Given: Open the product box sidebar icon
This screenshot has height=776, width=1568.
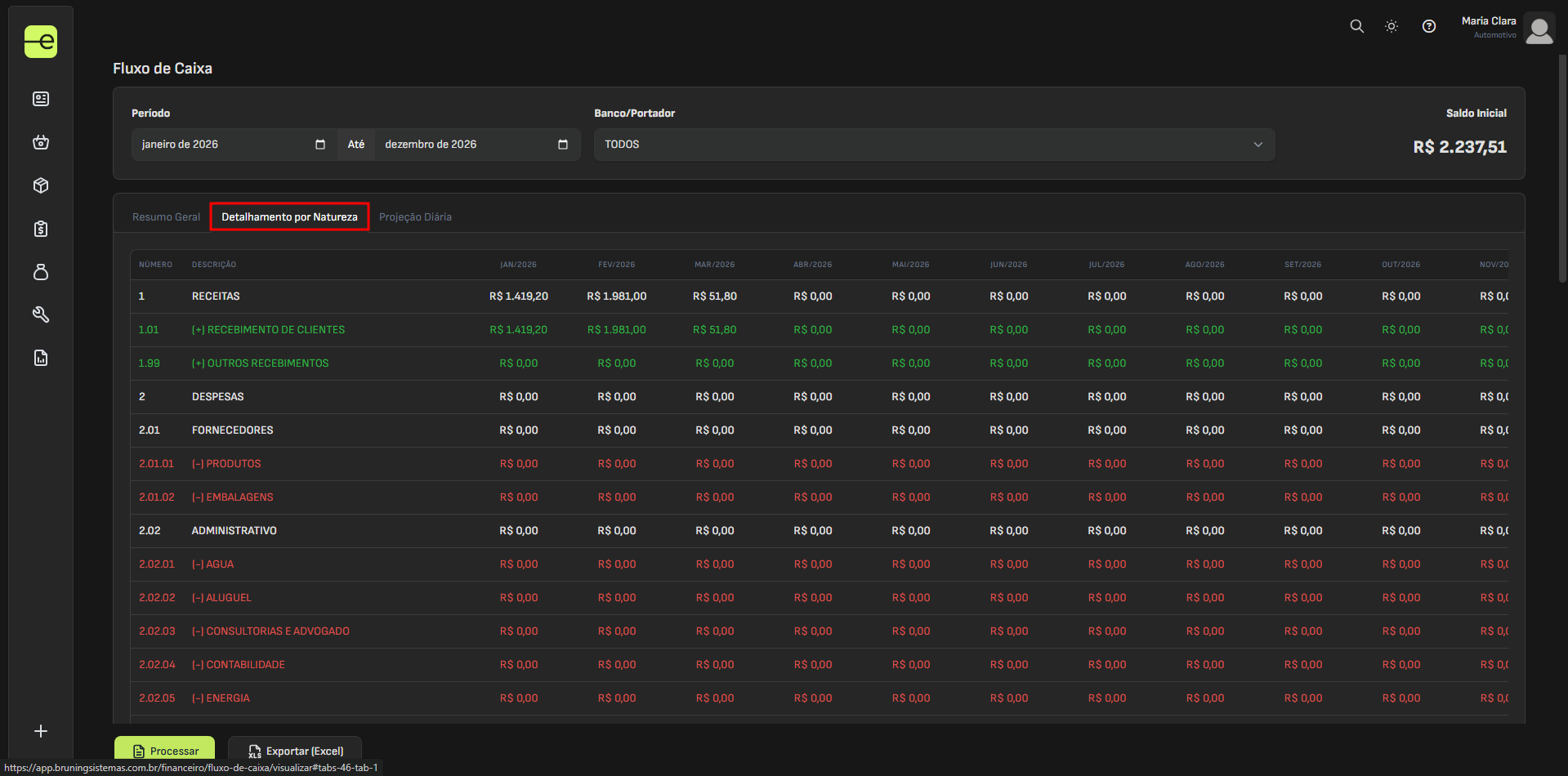Looking at the screenshot, I should tap(41, 185).
